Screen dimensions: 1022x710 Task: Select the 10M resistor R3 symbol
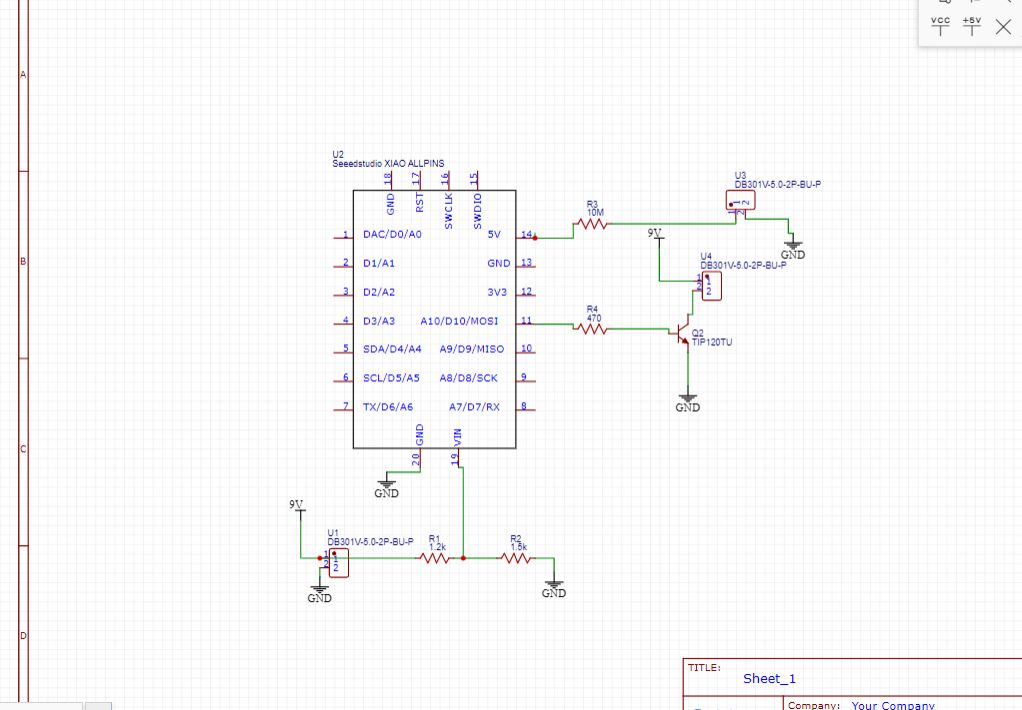pos(592,224)
